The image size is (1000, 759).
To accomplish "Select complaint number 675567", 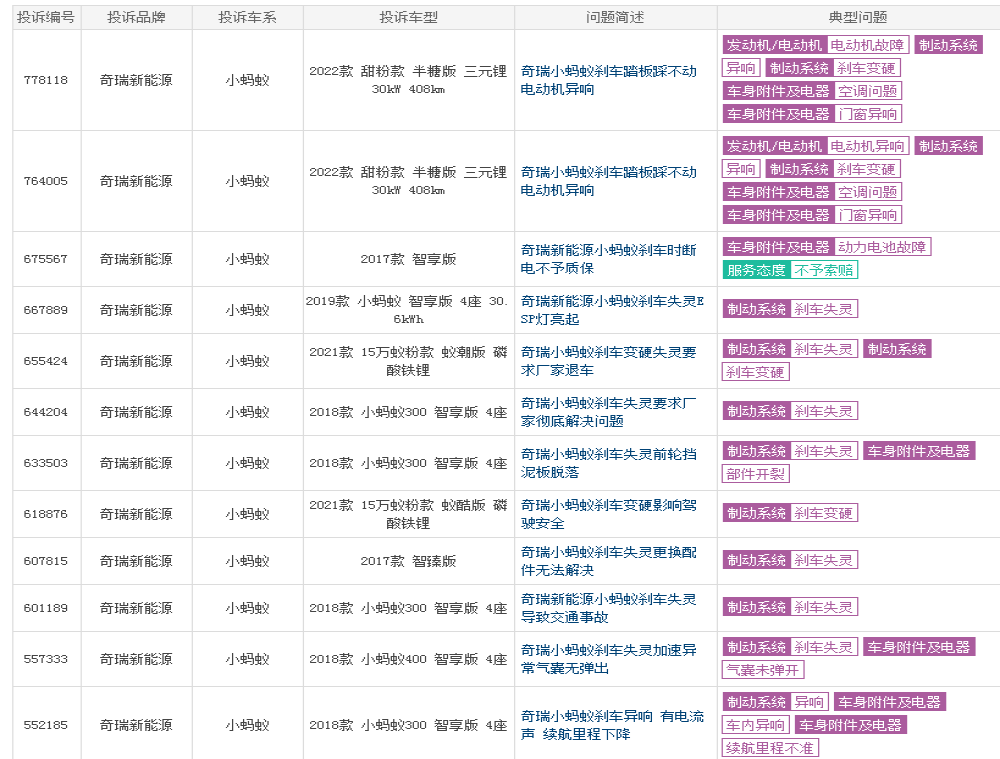I will (x=46, y=259).
